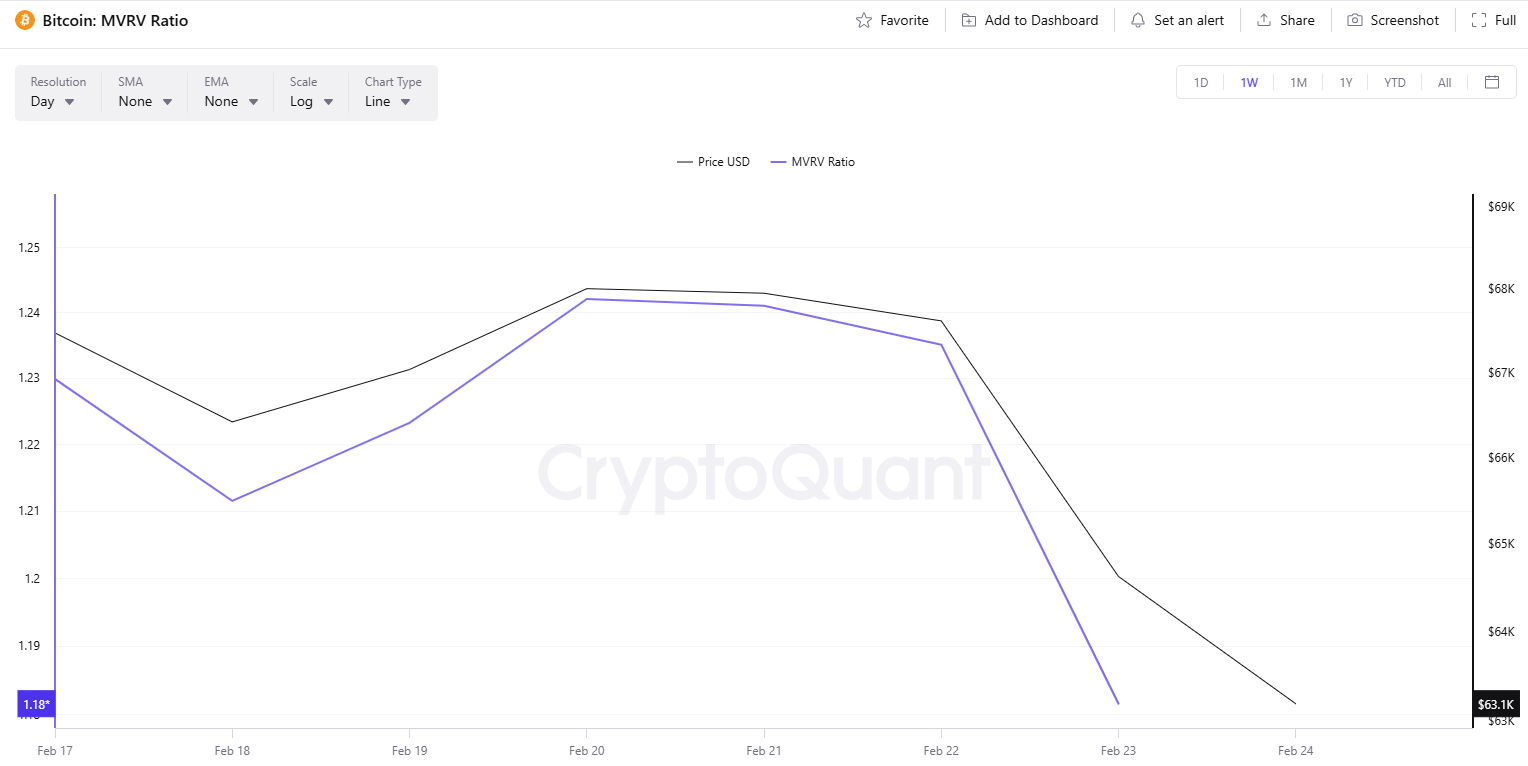Viewport: 1528px width, 766px height.
Task: Click the Add to Dashboard icon
Action: (967, 19)
